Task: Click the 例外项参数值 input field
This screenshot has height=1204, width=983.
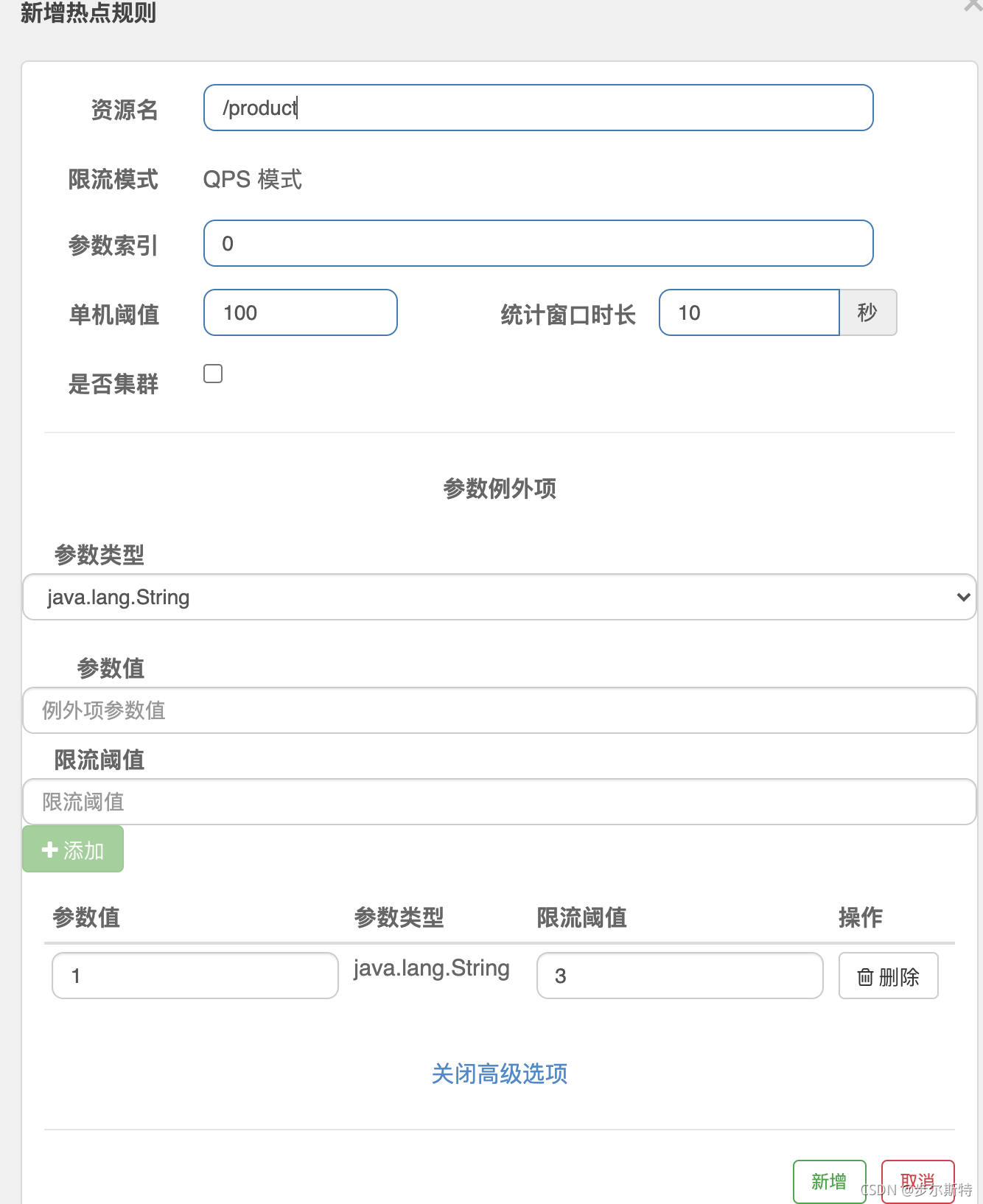Action: 499,710
